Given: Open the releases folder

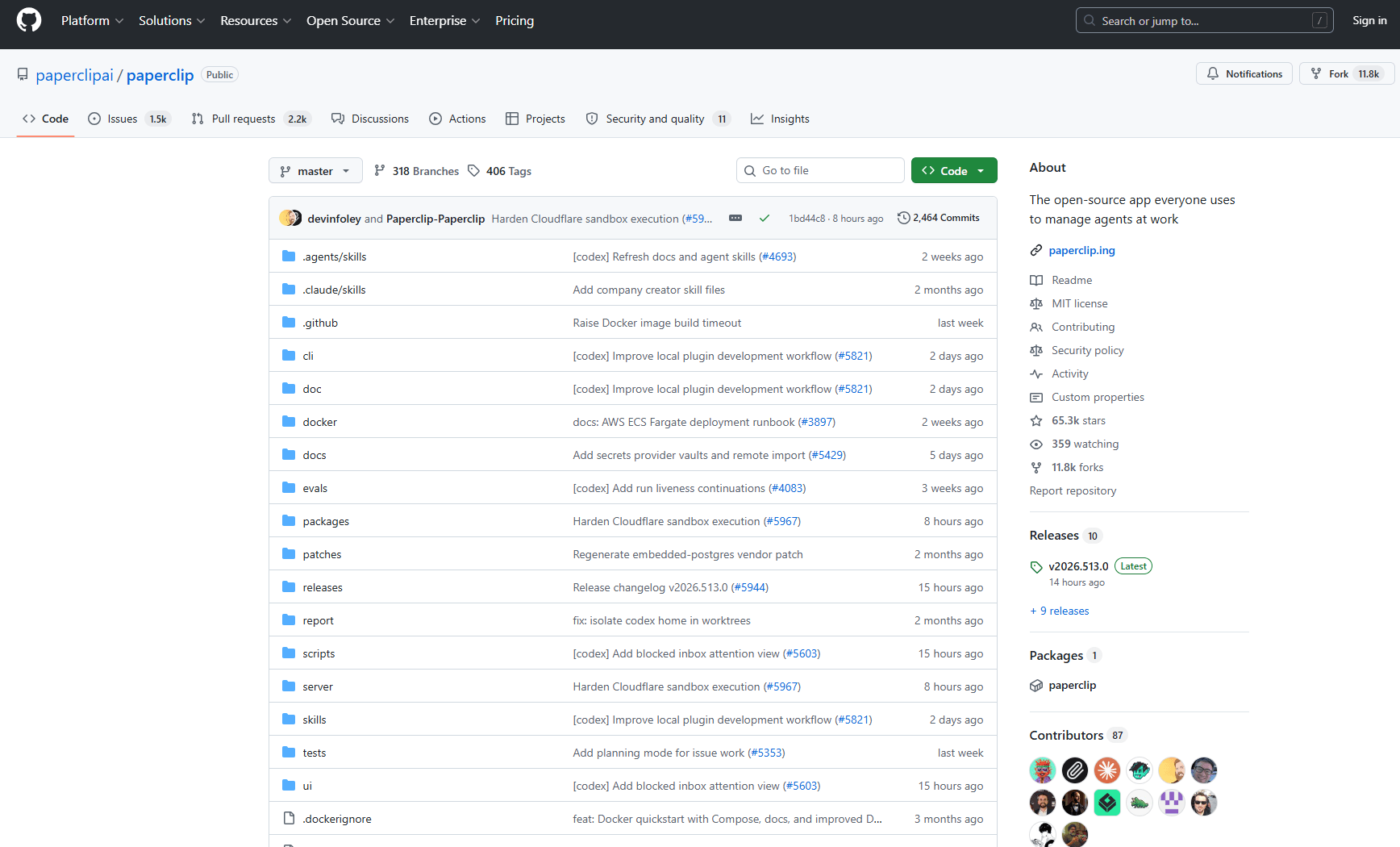Looking at the screenshot, I should [323, 588].
